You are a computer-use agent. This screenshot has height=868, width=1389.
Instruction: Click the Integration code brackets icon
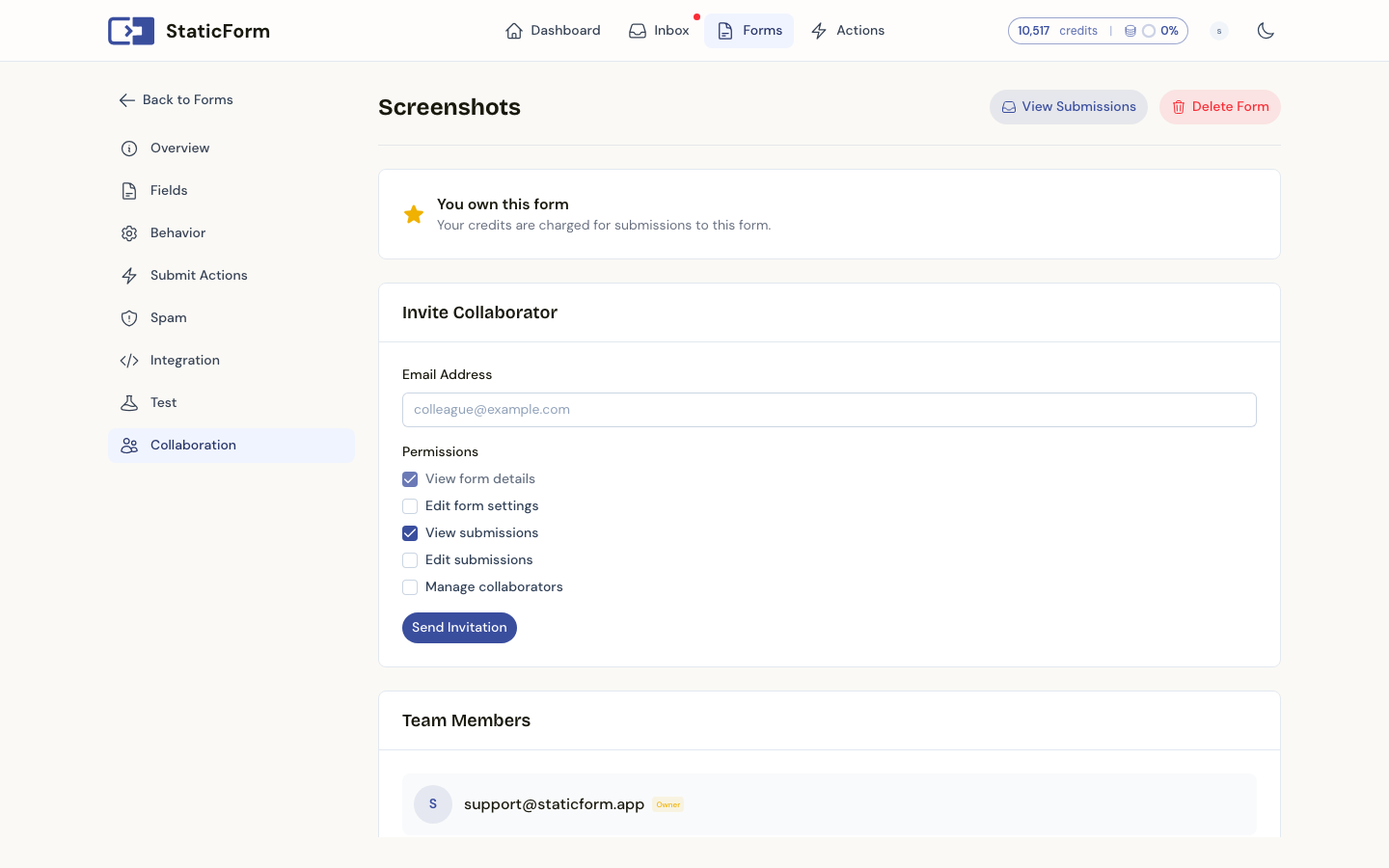pos(129,361)
